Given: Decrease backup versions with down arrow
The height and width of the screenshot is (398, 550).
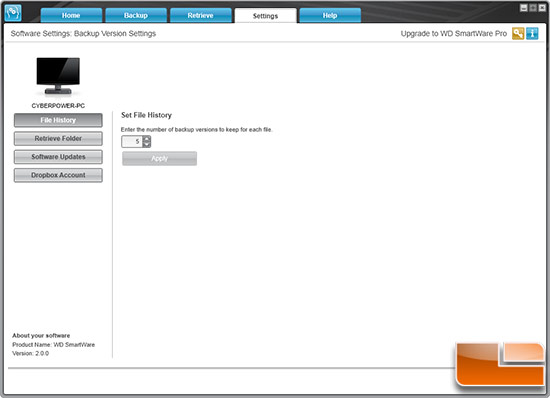Looking at the screenshot, I should [x=147, y=144].
